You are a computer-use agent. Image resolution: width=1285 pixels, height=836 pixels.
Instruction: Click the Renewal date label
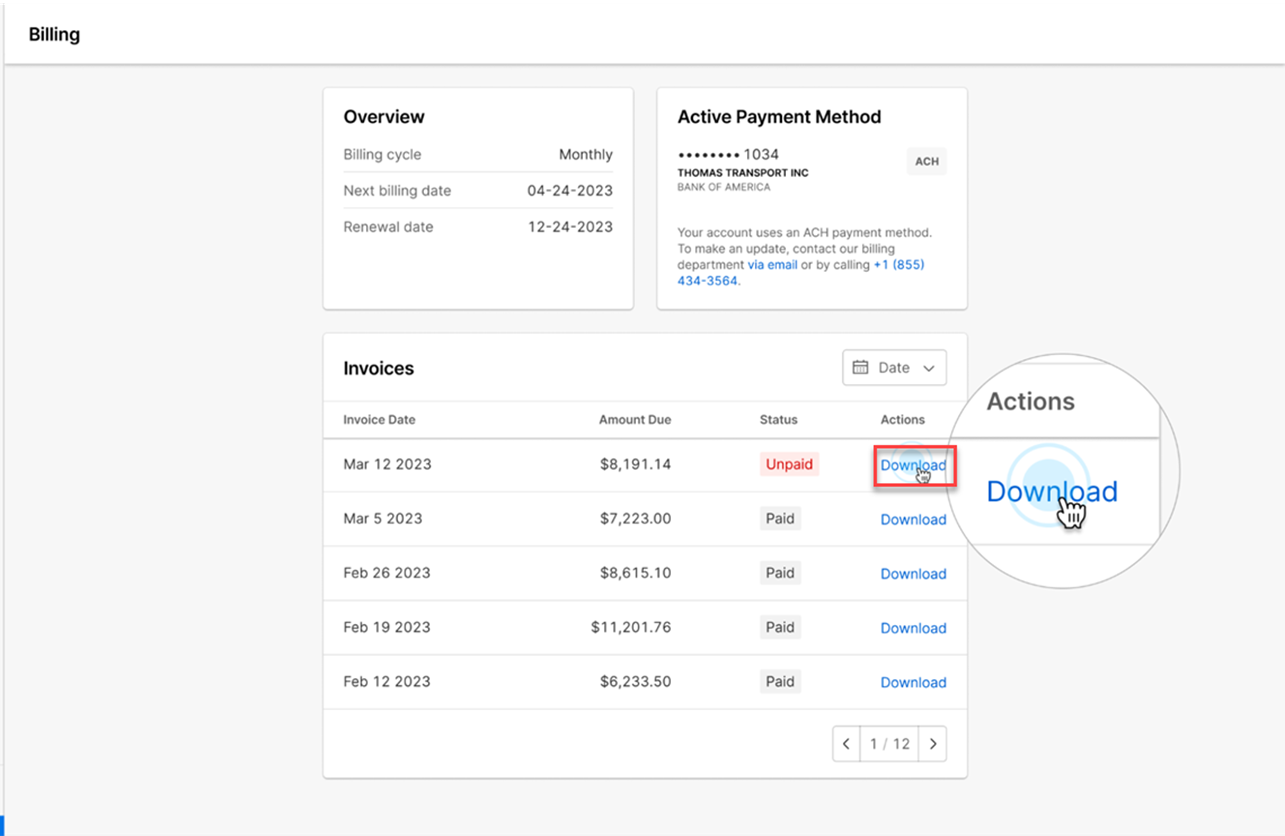388,226
